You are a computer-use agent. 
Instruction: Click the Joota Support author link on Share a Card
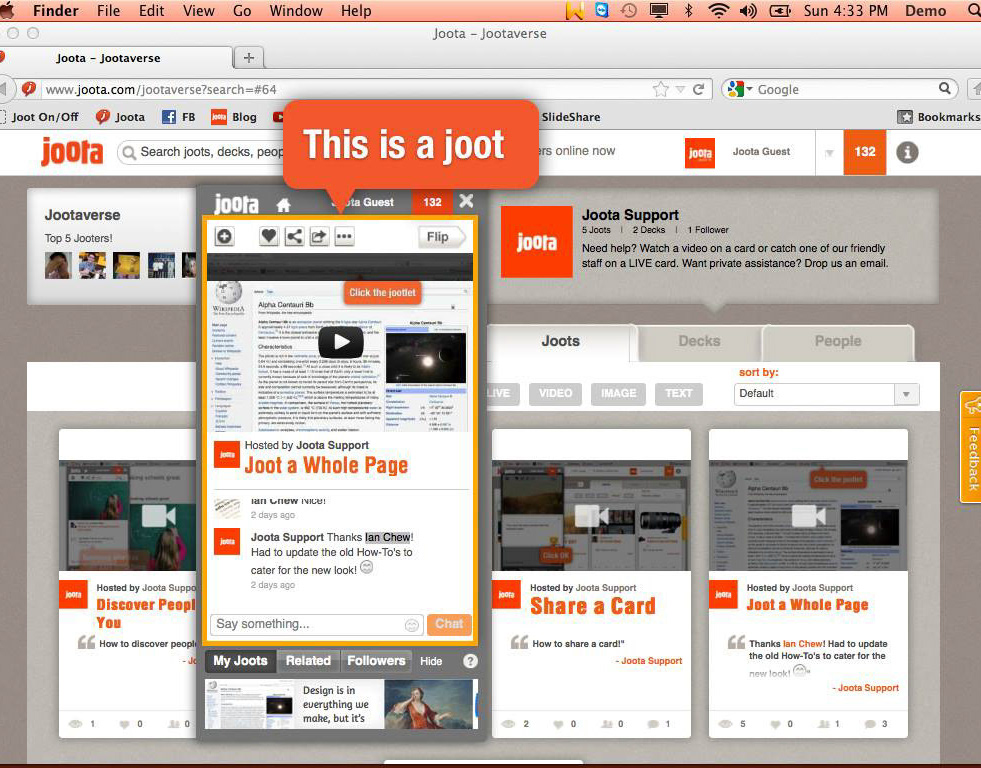pyautogui.click(x=651, y=661)
